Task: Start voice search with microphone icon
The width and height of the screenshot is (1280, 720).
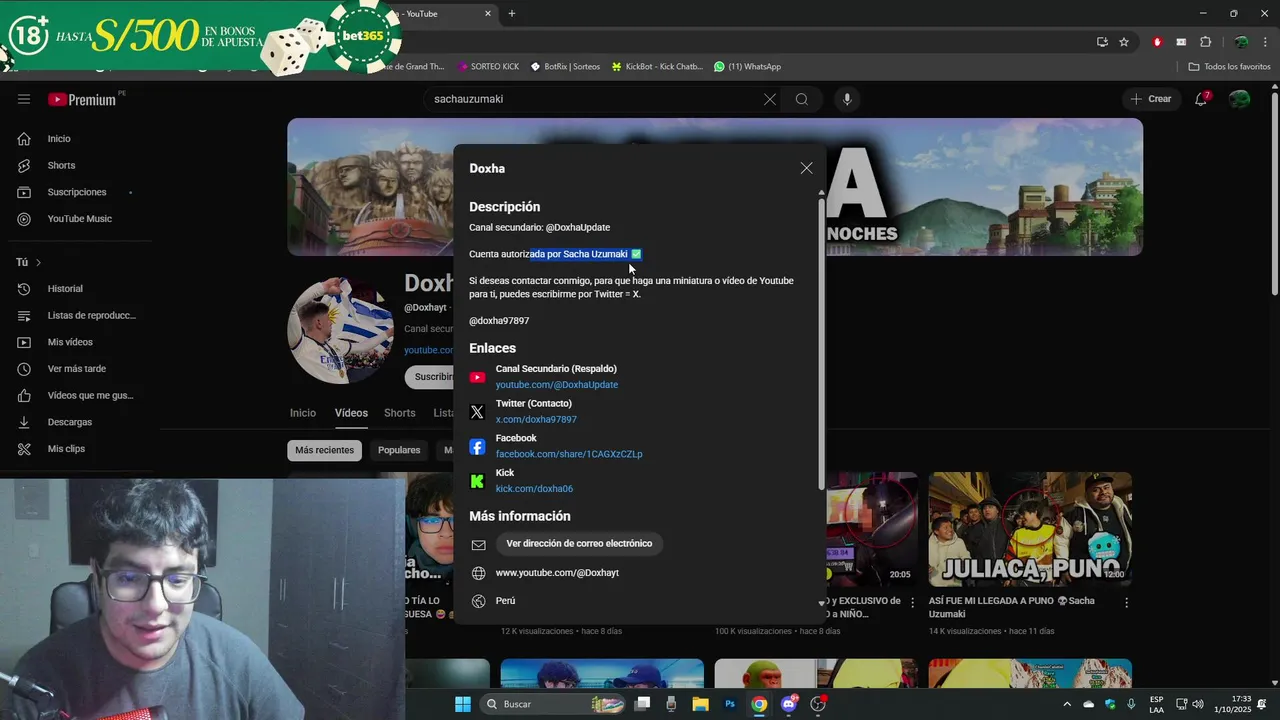Action: [847, 99]
